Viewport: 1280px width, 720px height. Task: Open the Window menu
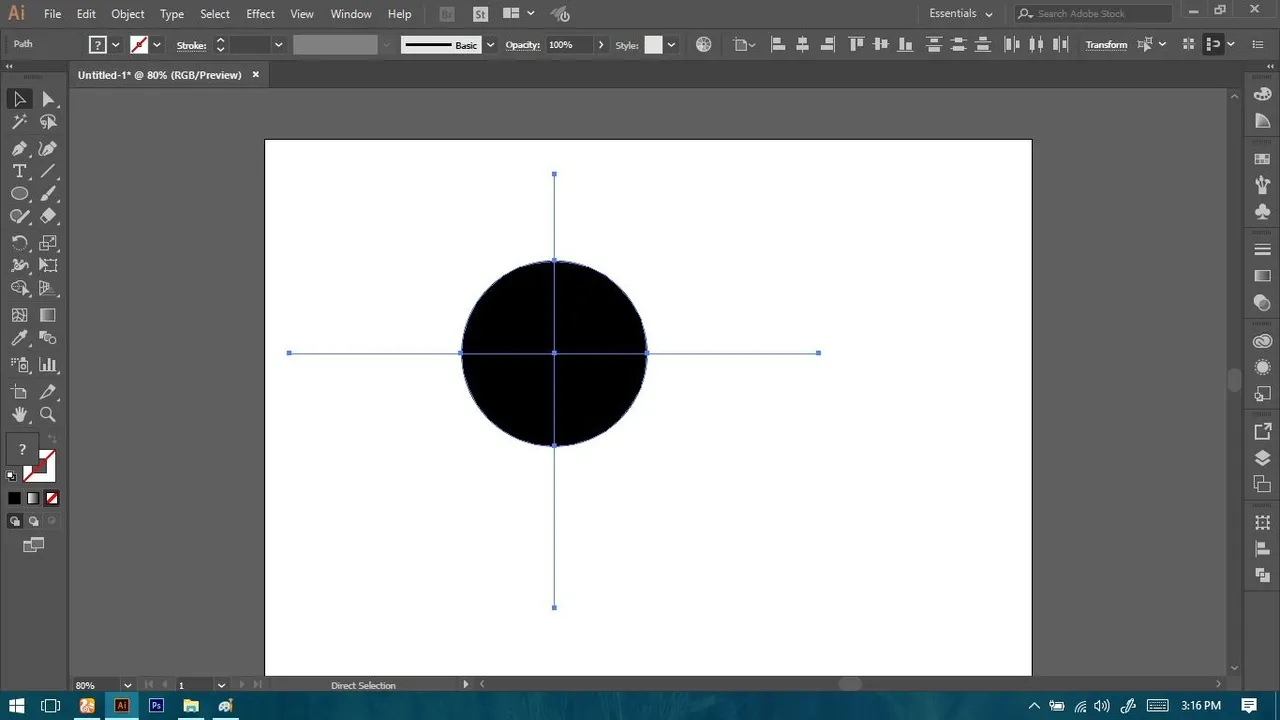click(x=351, y=14)
